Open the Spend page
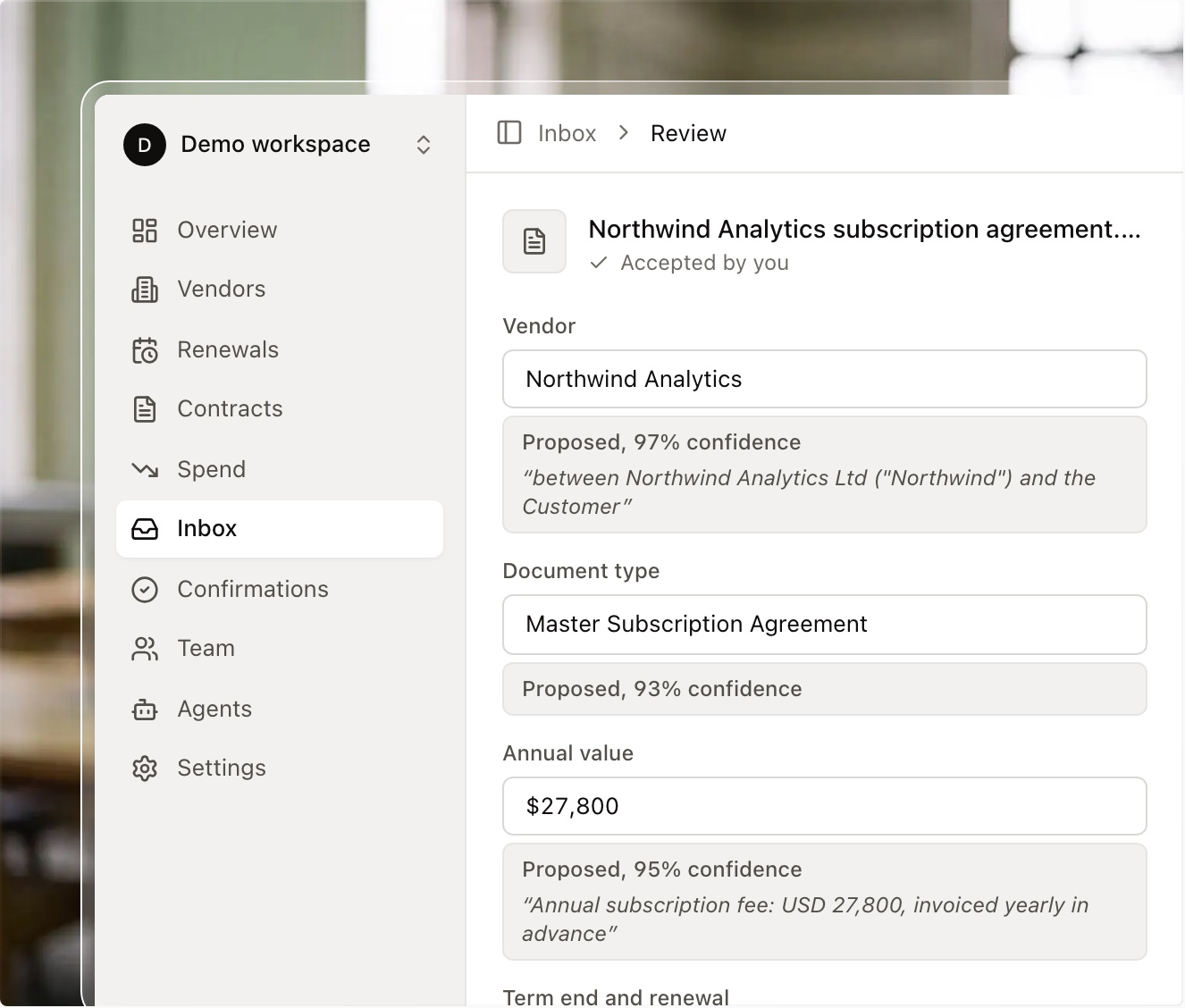 [280, 470]
